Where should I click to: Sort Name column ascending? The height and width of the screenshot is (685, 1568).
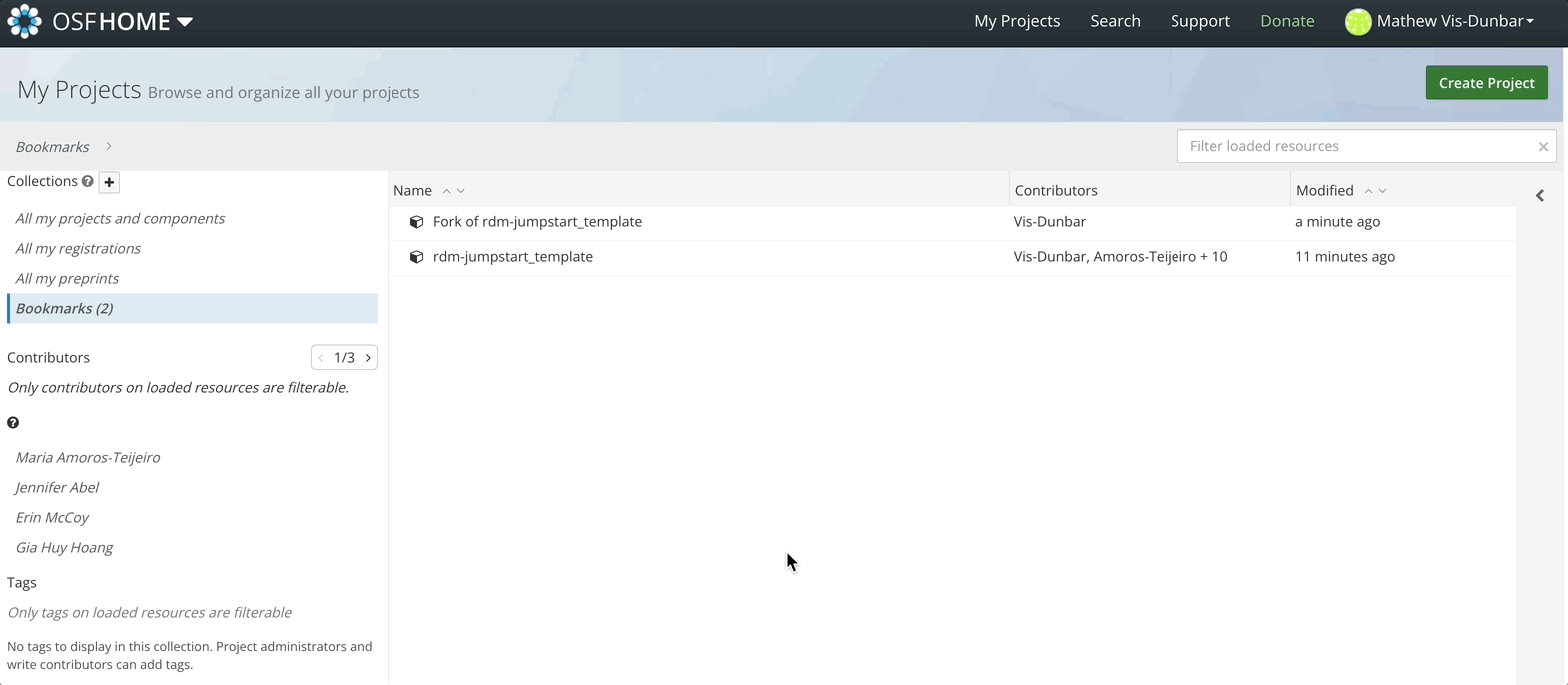pos(446,191)
